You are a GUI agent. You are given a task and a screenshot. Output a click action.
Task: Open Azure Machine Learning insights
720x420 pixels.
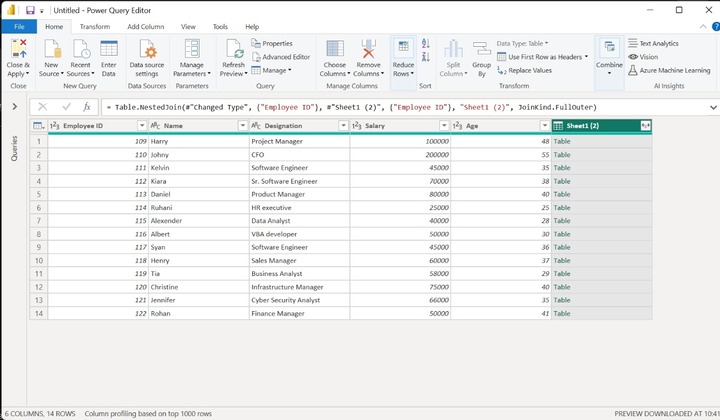click(673, 70)
